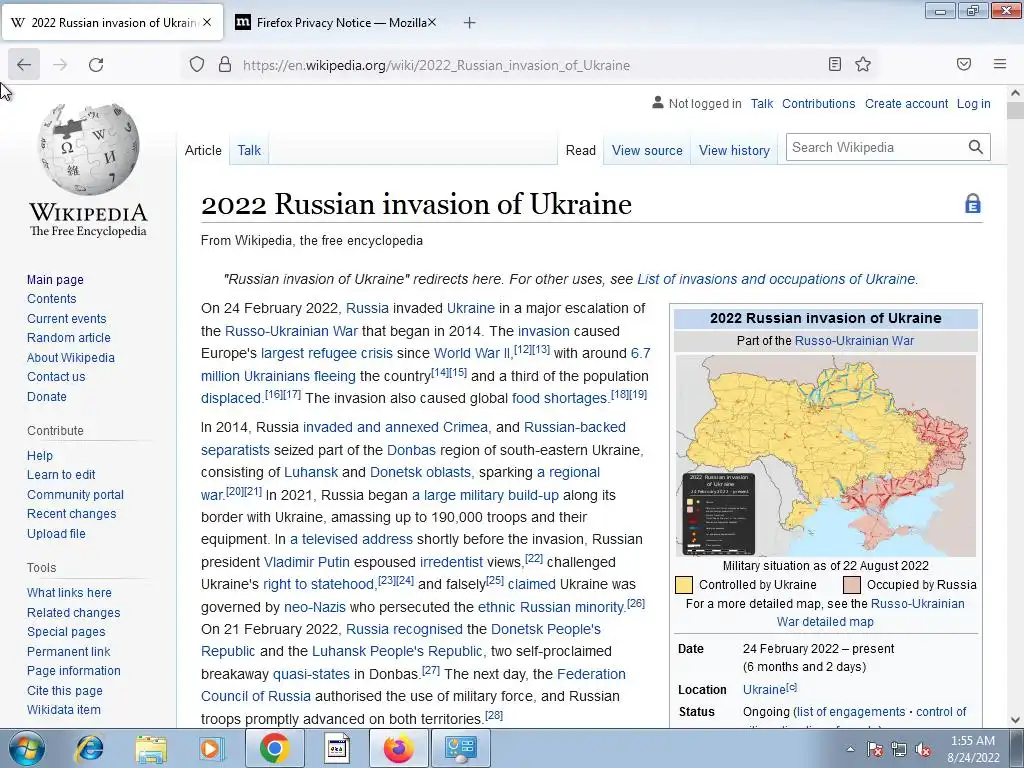Image resolution: width=1024 pixels, height=768 pixels.
Task: Click the Forward arrow in the toolbar
Action: 60,65
